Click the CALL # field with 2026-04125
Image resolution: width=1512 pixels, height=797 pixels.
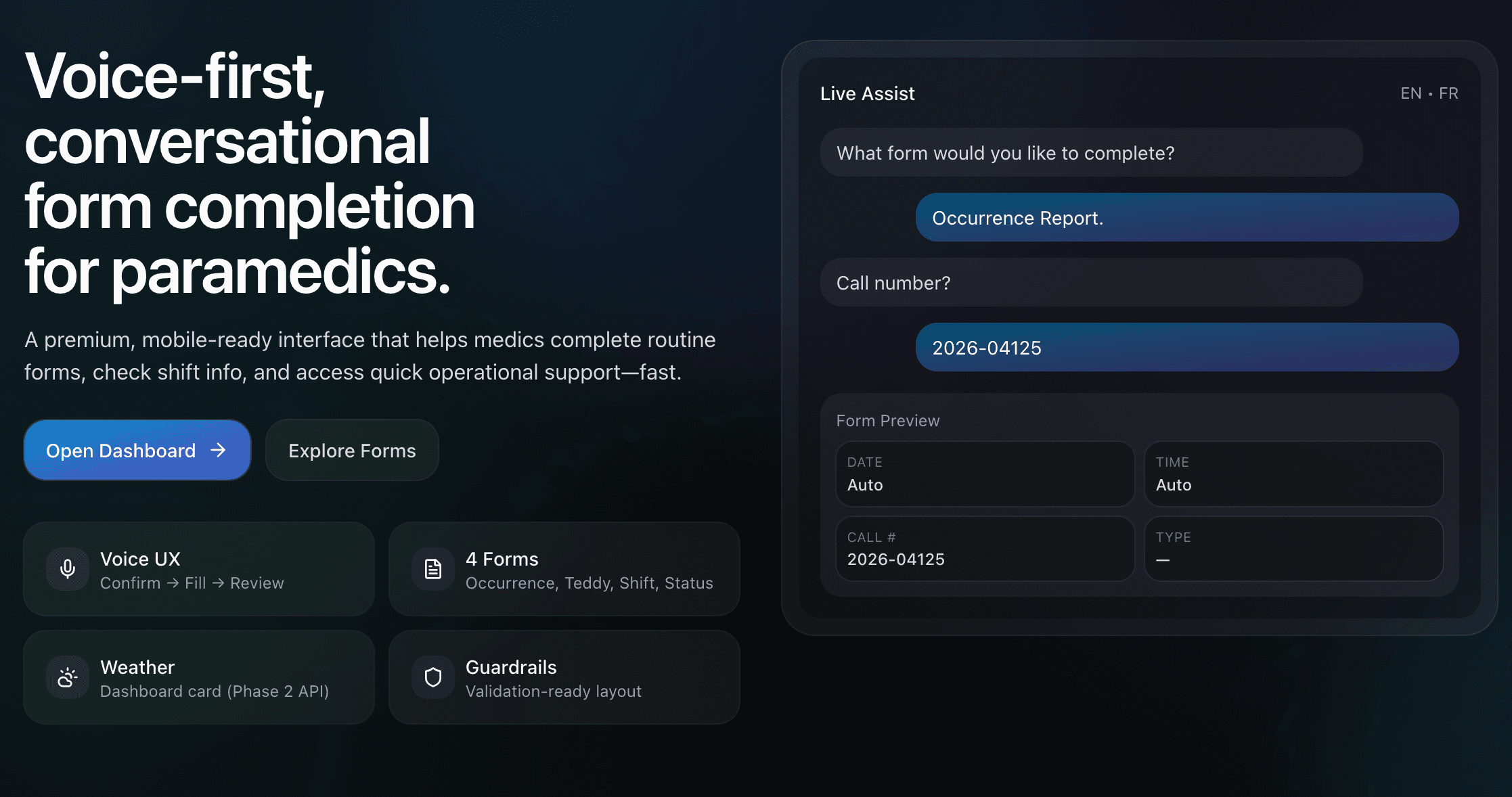tap(984, 549)
